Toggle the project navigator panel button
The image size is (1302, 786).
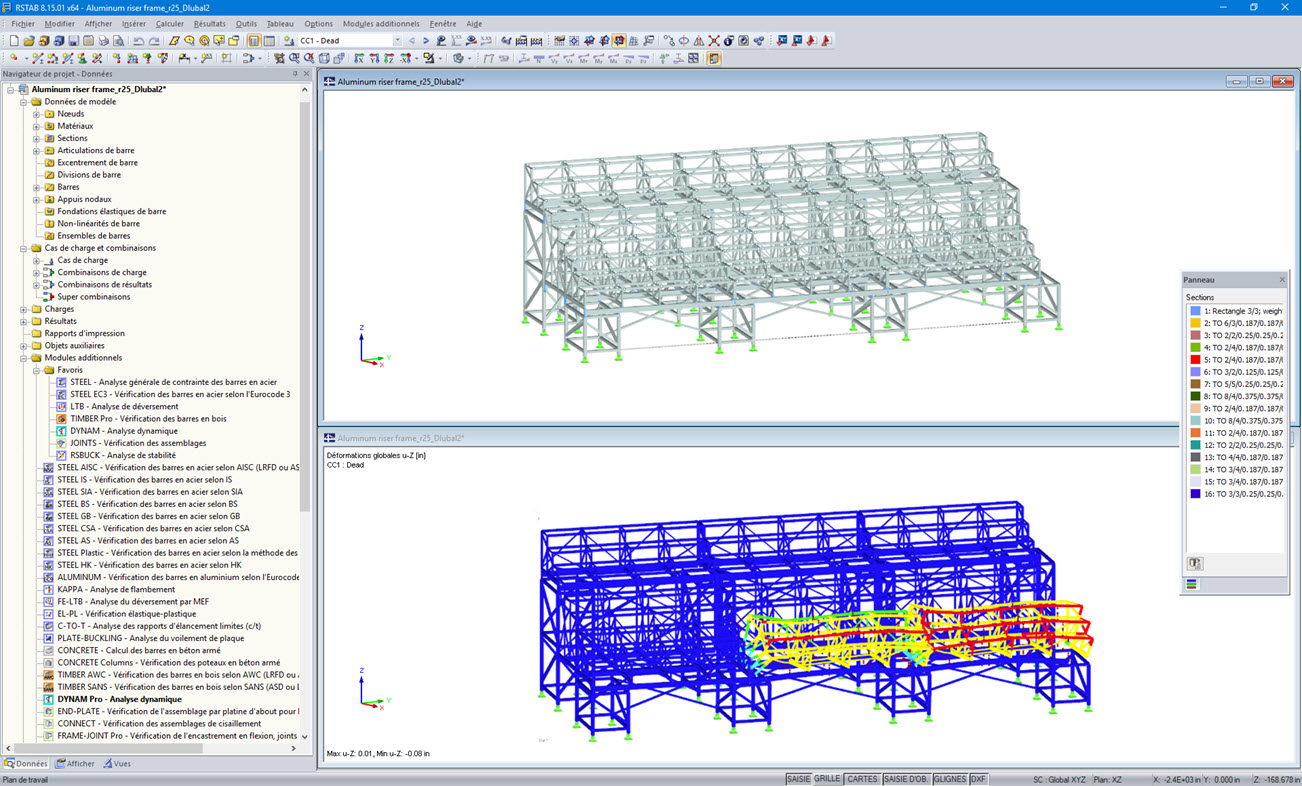[x=254, y=41]
